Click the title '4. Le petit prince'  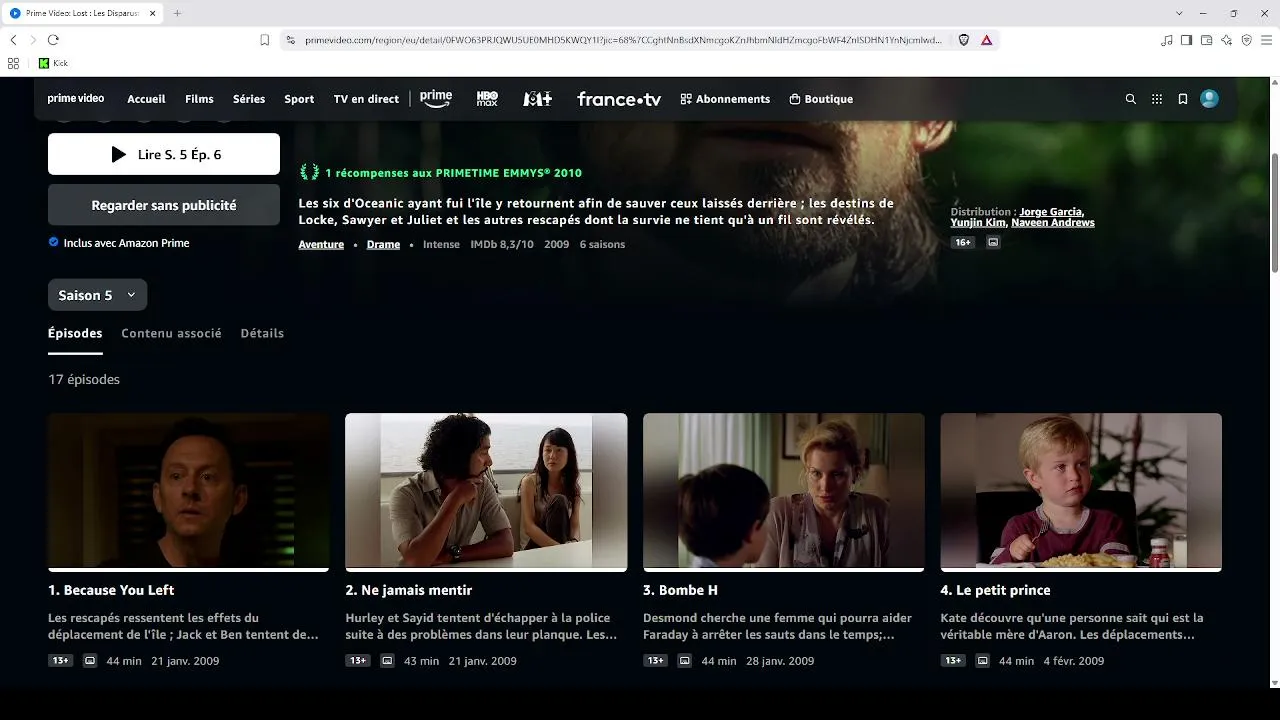(x=995, y=590)
